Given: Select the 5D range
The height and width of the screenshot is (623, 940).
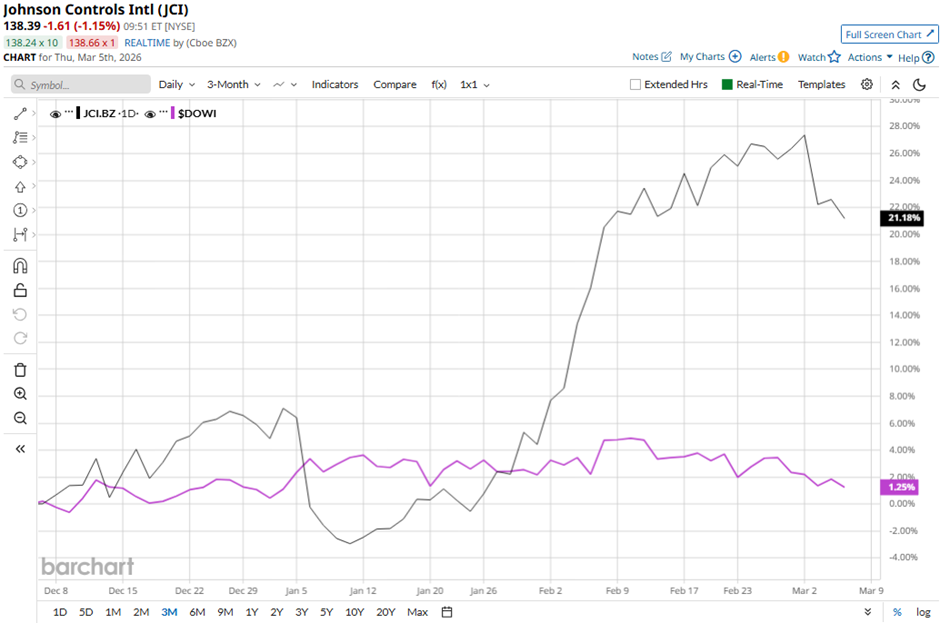Looking at the screenshot, I should coord(86,612).
